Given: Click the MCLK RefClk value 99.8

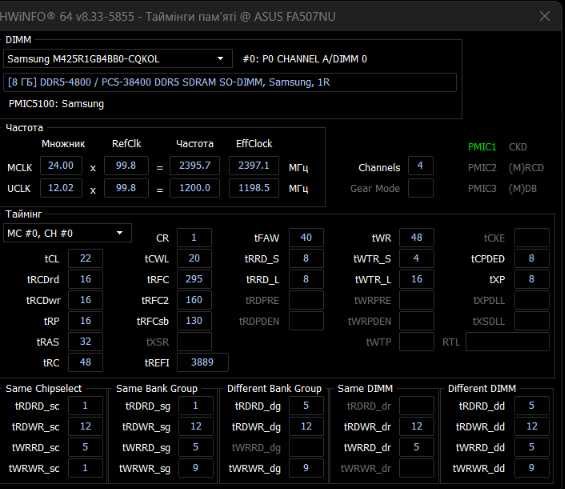Looking at the screenshot, I should coord(126,166).
